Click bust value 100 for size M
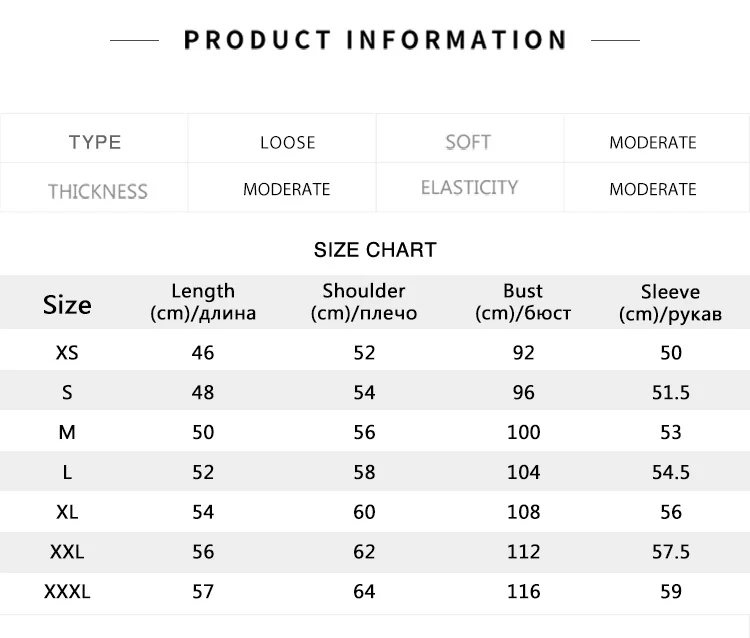This screenshot has width=750, height=638. (523, 432)
